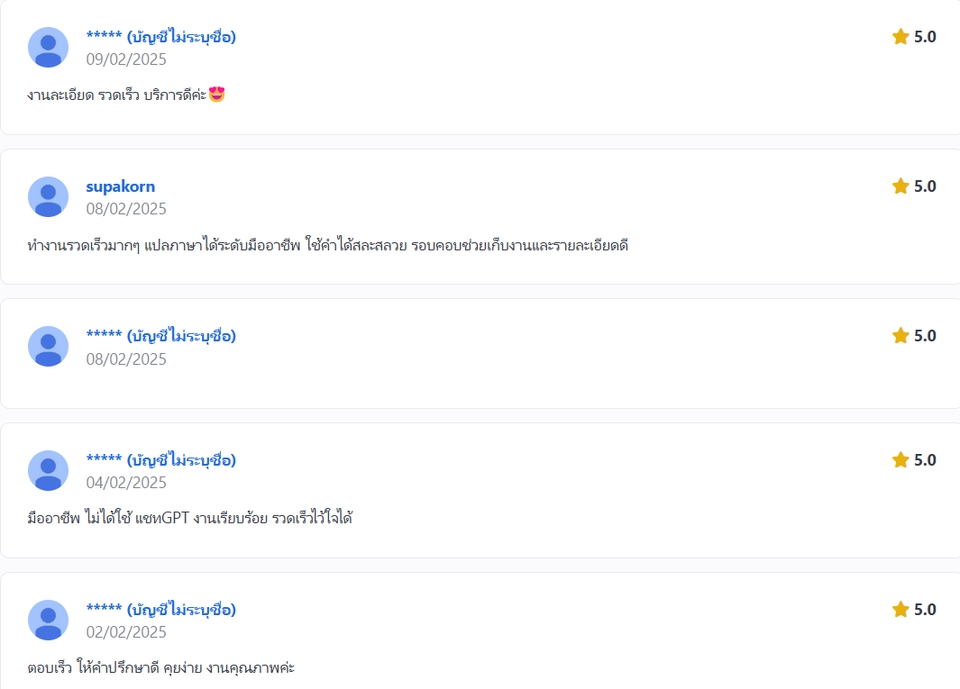The height and width of the screenshot is (689, 960).
Task: Click the star icon on supakorn's review
Action: [x=900, y=186]
